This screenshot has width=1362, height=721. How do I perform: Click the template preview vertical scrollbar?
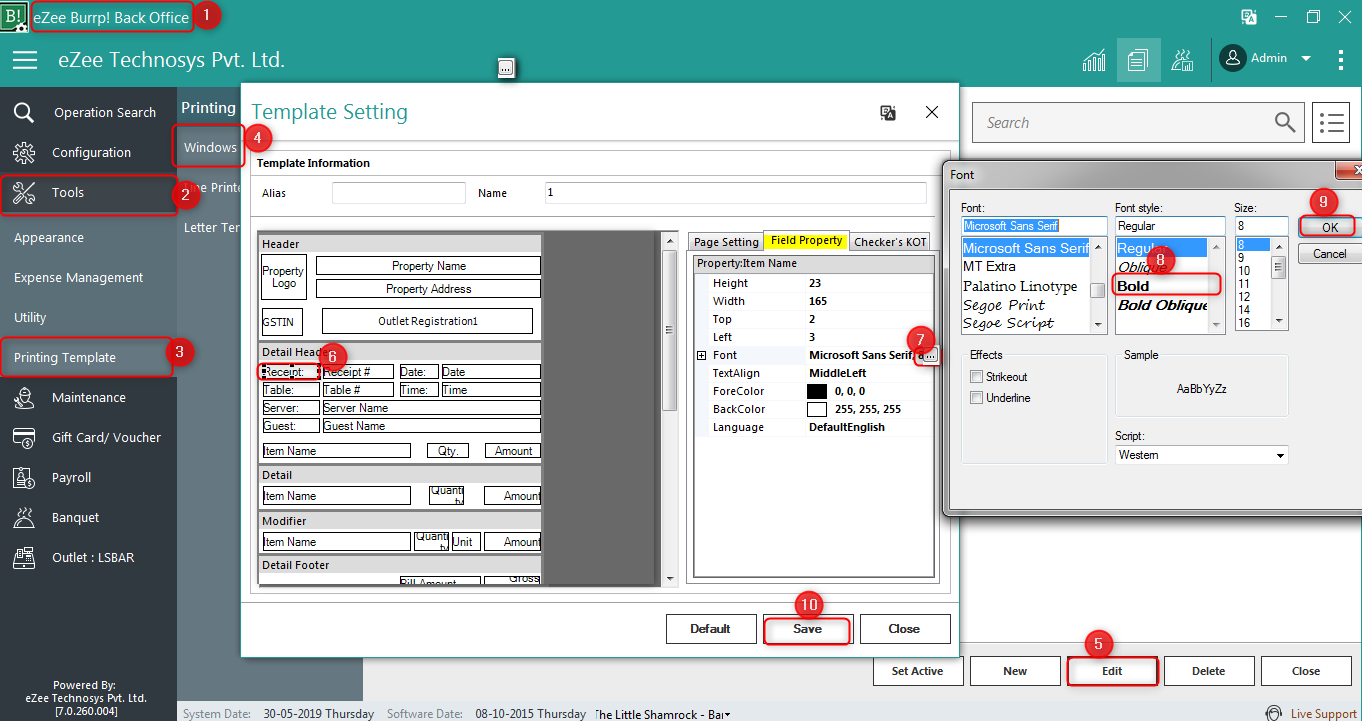pyautogui.click(x=670, y=408)
